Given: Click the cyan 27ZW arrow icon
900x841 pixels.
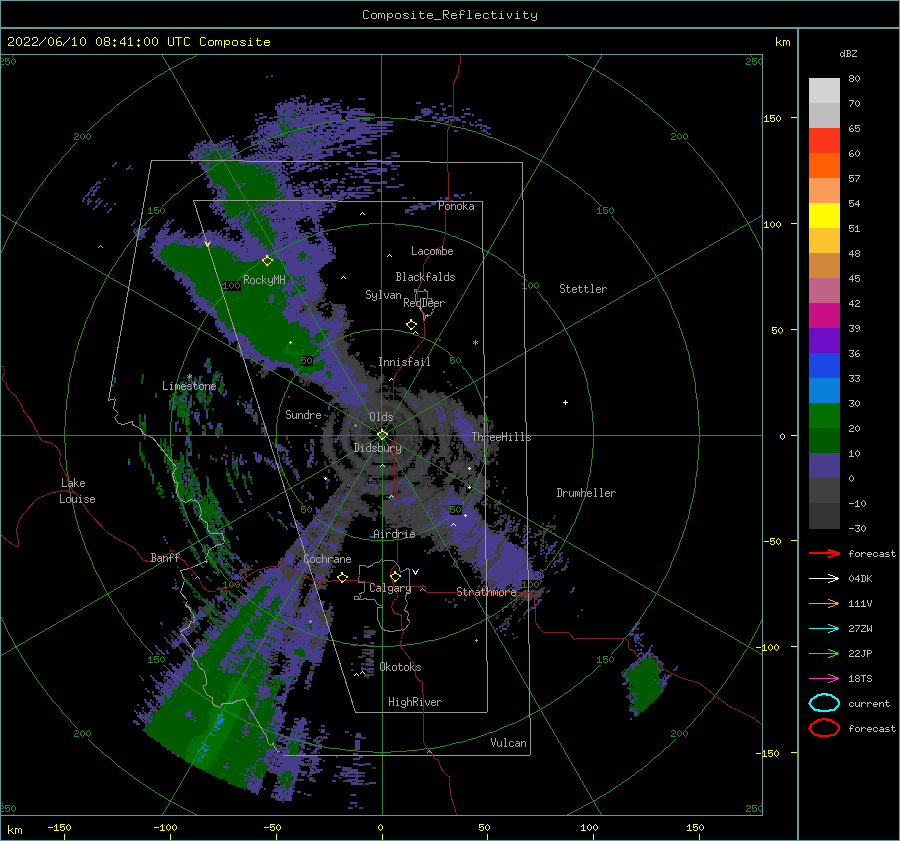Looking at the screenshot, I should click(x=824, y=629).
